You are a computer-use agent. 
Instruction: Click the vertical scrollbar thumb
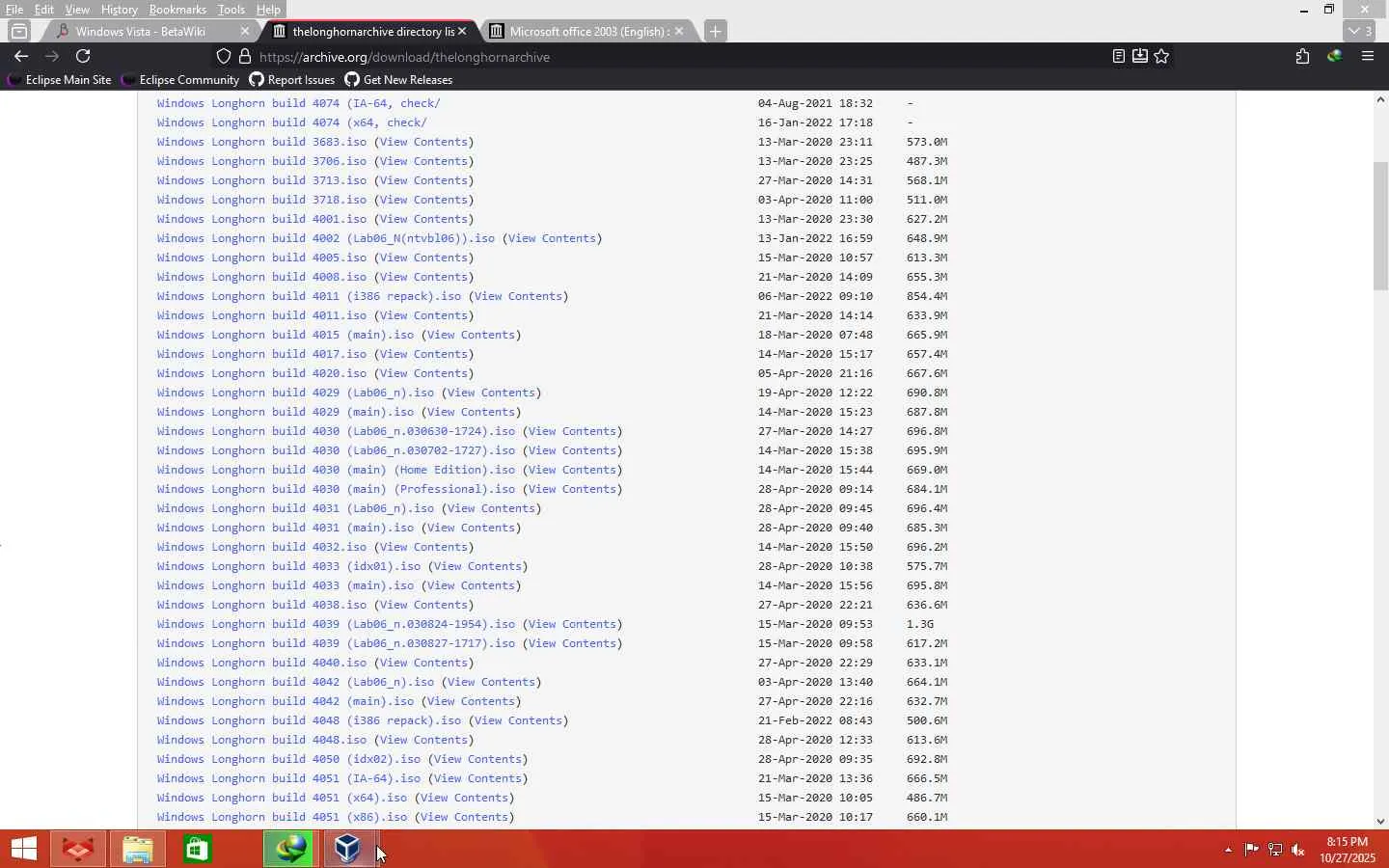tap(1381, 227)
